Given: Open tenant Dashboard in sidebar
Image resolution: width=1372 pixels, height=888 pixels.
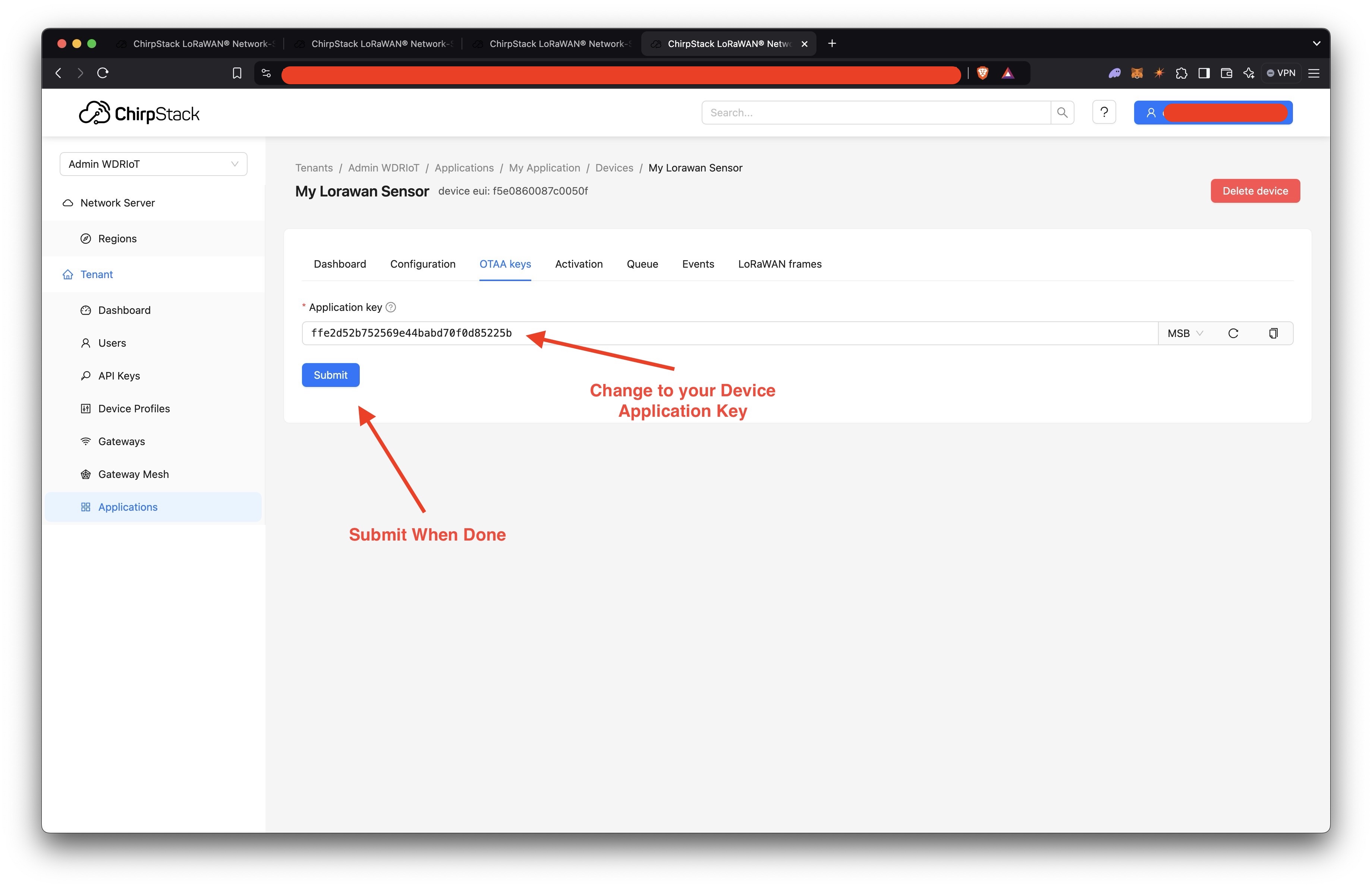Looking at the screenshot, I should 153,310.
